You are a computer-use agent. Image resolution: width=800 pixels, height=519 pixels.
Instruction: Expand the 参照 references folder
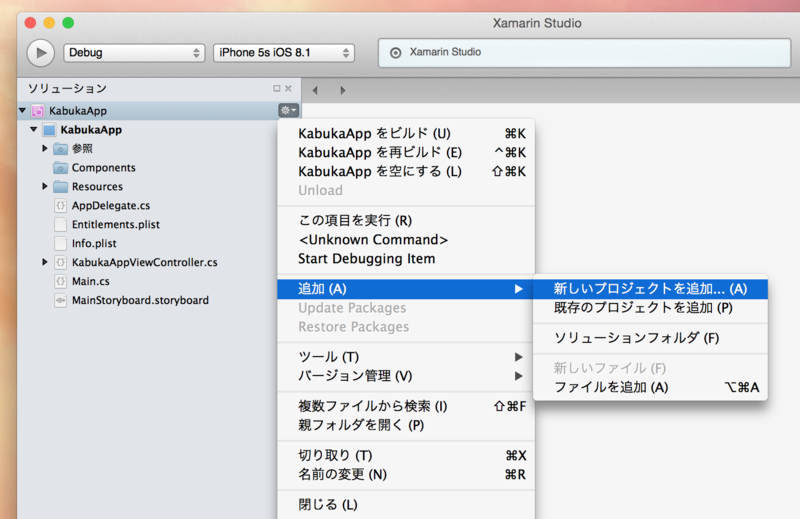pyautogui.click(x=45, y=149)
